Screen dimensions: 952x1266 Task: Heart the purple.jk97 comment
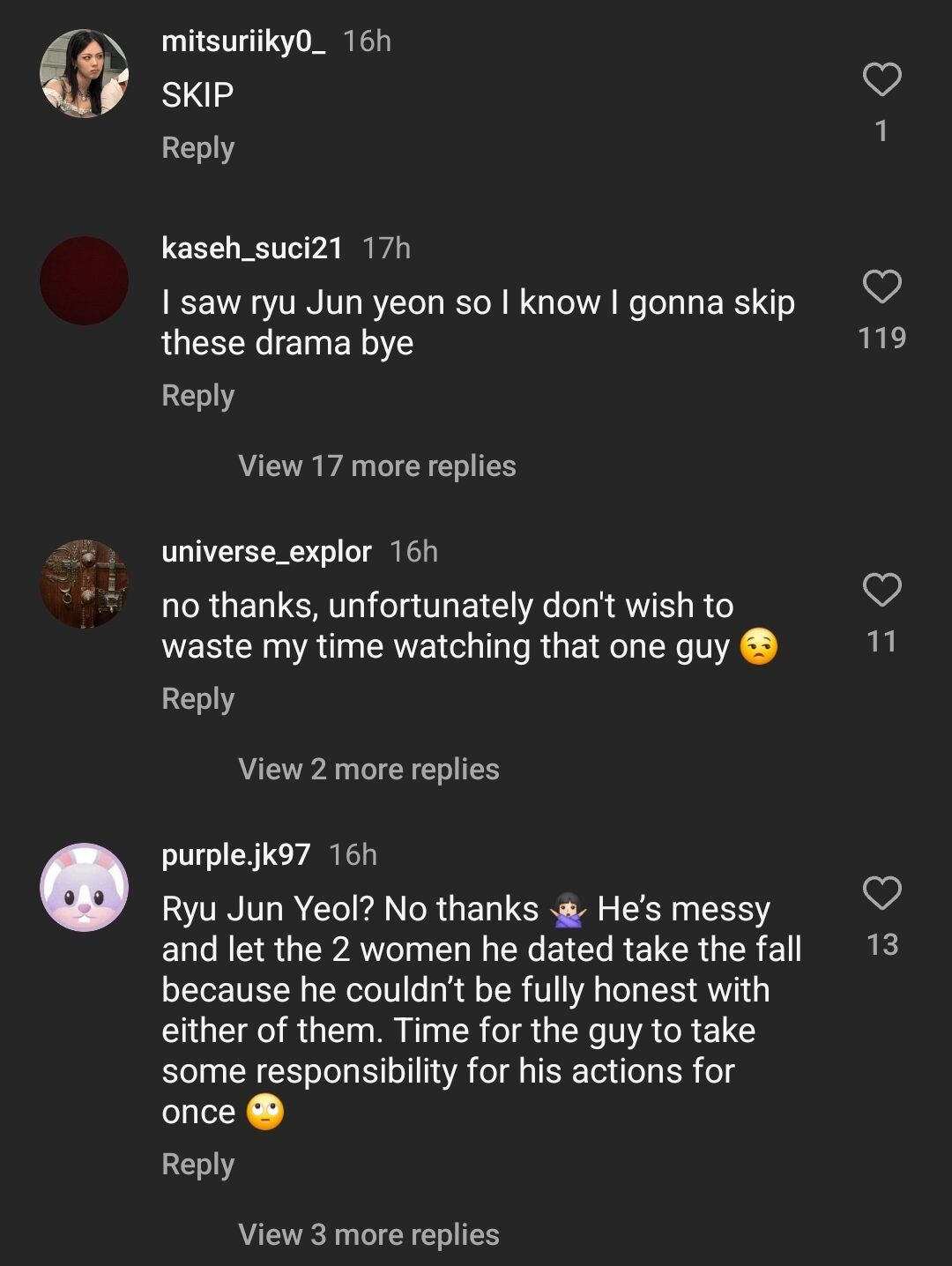(881, 893)
